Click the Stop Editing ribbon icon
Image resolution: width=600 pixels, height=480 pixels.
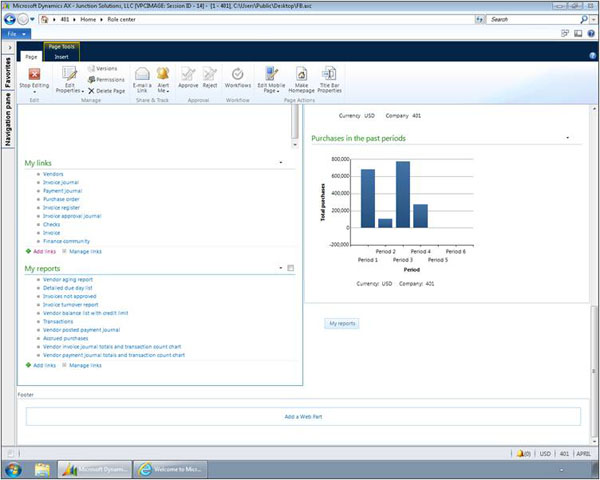click(34, 77)
